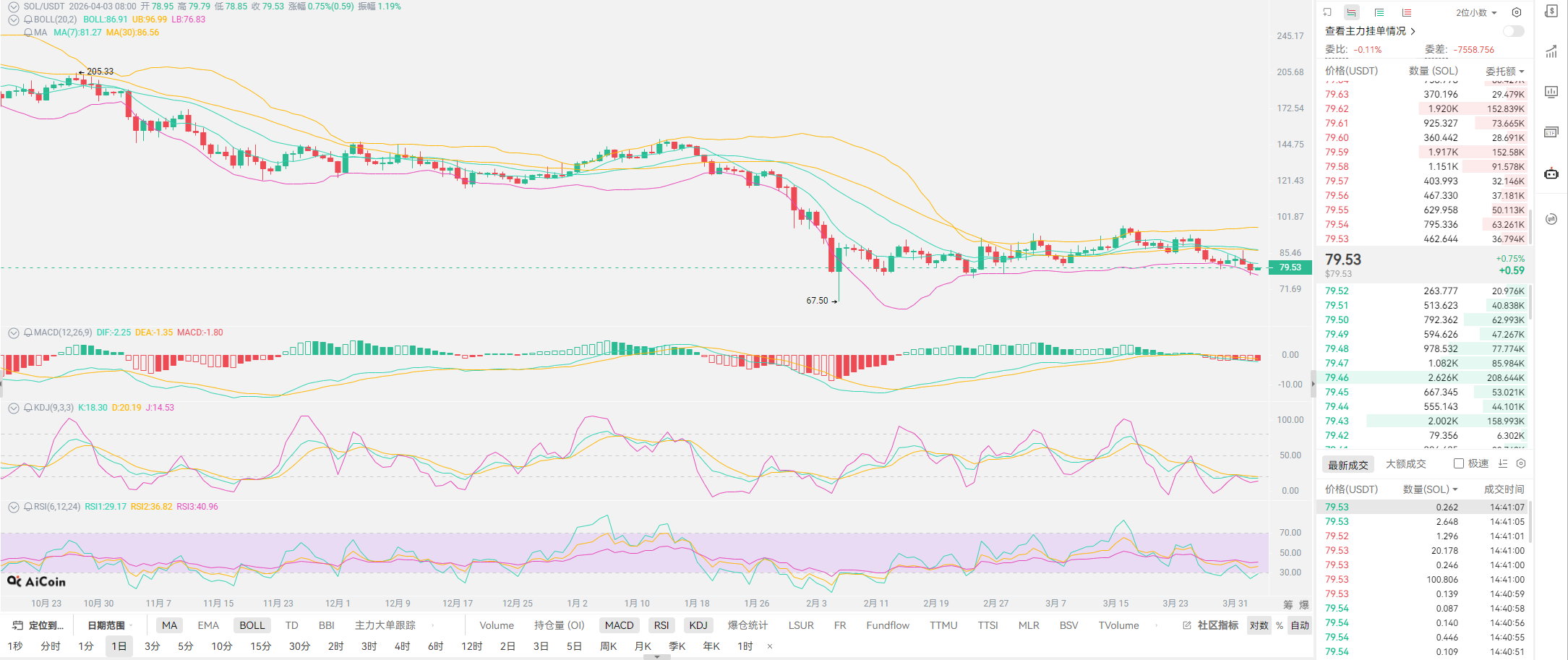The height and width of the screenshot is (660, 1568).
Task: Click the trades list filter icon beside 极速
Action: (x=1503, y=463)
